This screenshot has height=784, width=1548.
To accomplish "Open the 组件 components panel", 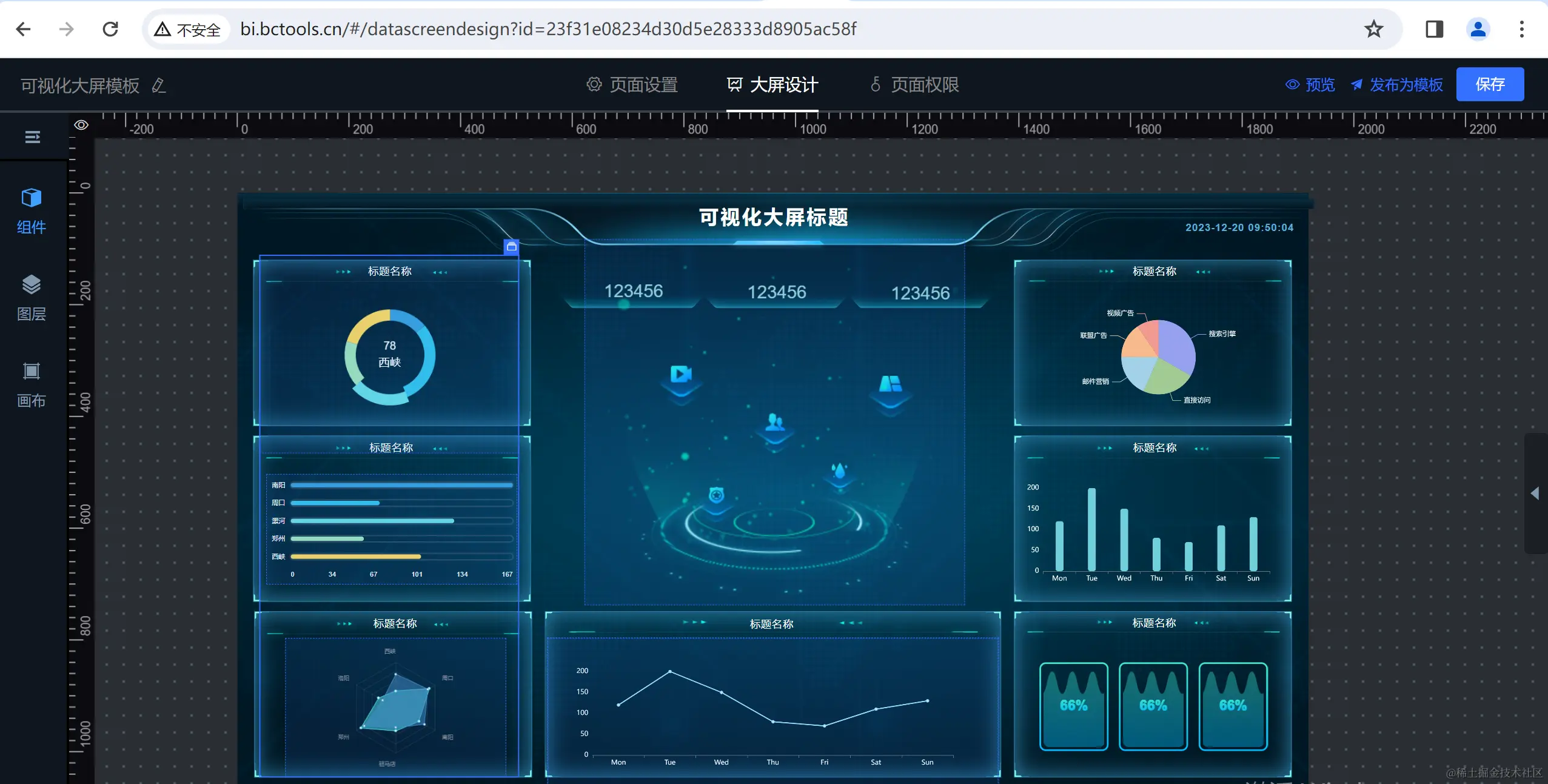I will tap(32, 210).
